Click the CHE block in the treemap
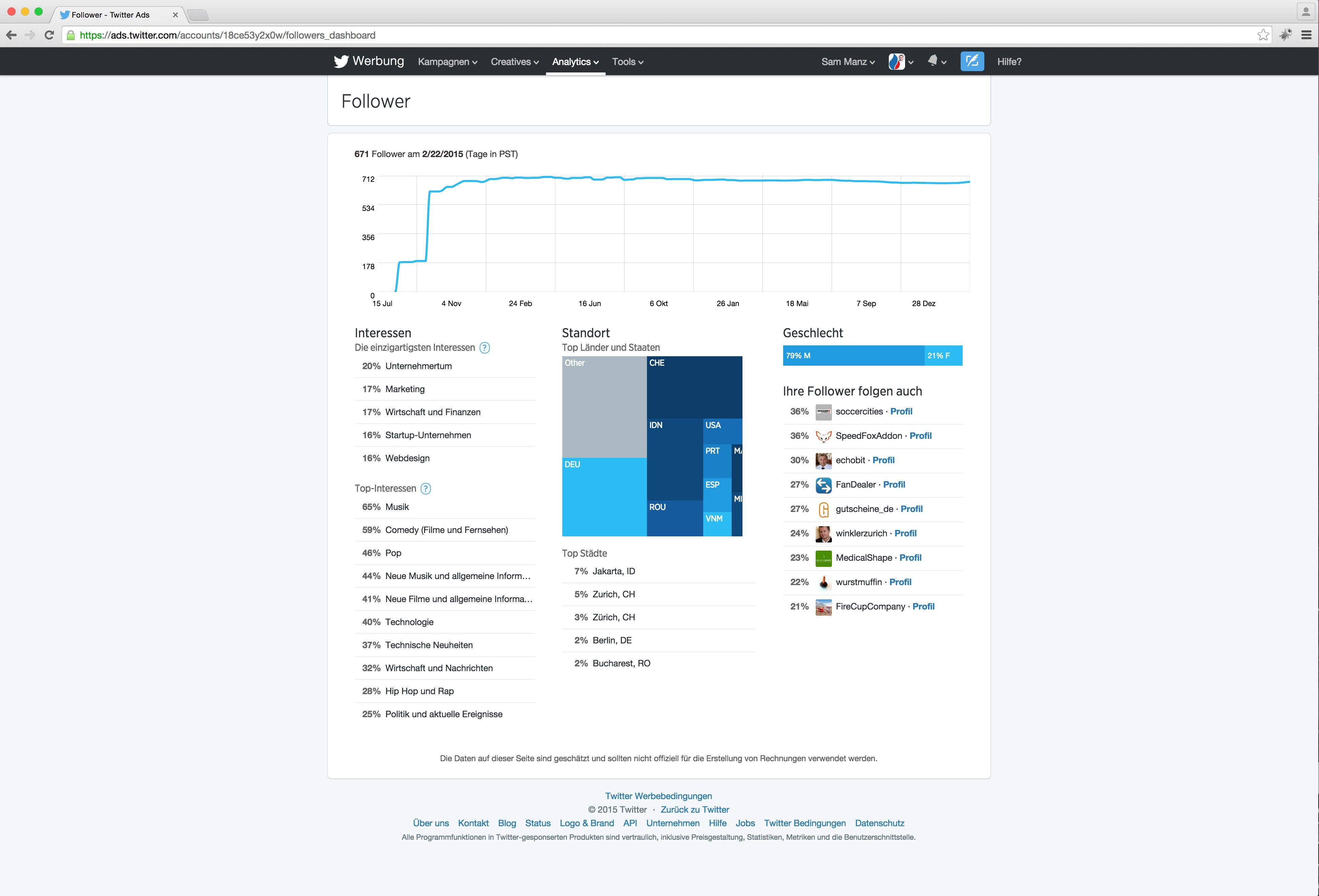 coord(695,388)
